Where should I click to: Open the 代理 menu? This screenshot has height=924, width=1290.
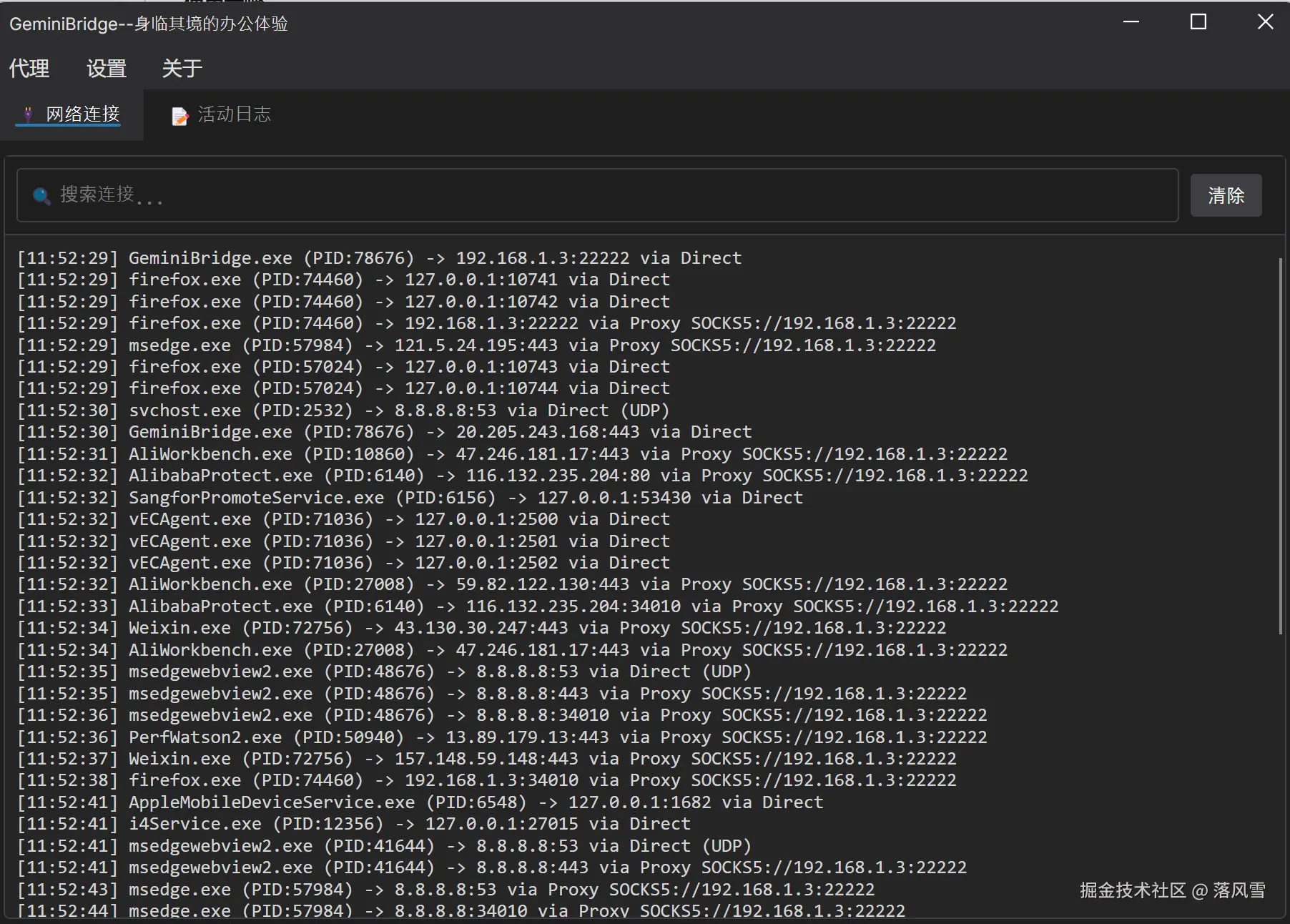pos(29,69)
